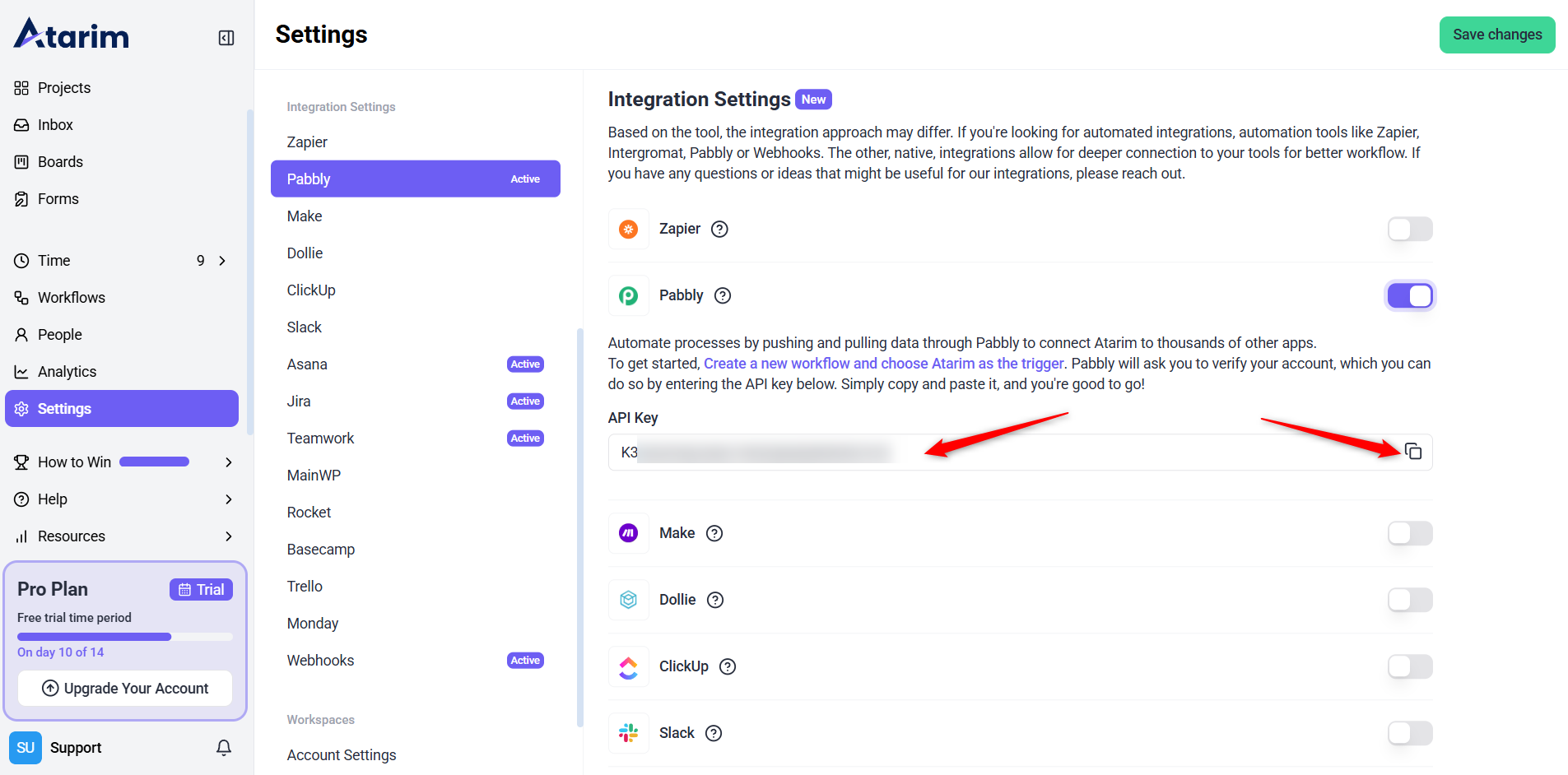Screen dimensions: 1568x775
Task: Click the help icon beside Pabbly
Action: 723,296
